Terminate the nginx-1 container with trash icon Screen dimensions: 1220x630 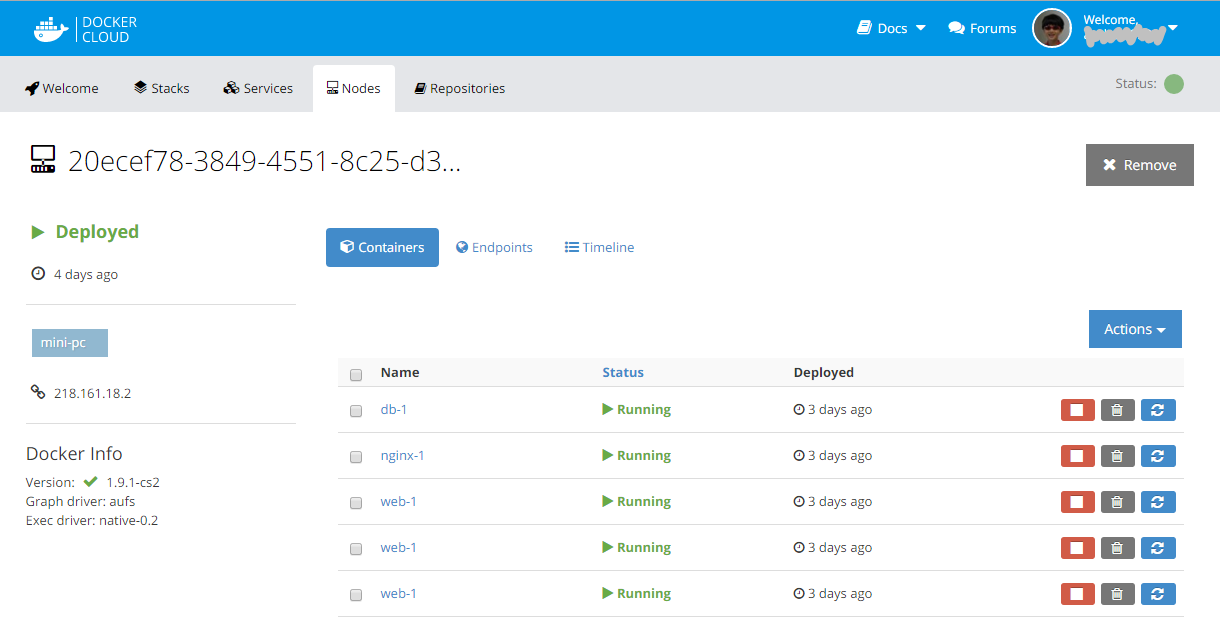click(x=1117, y=456)
